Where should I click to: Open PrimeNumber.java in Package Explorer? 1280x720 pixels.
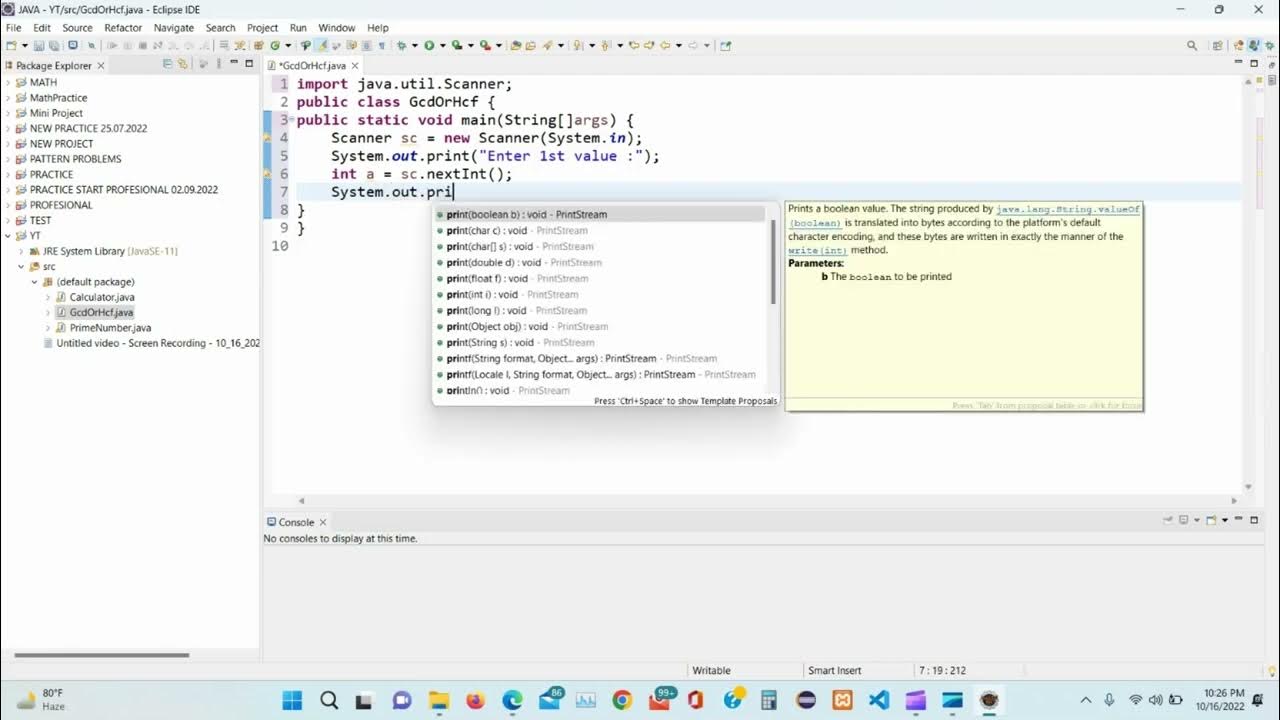click(x=110, y=328)
